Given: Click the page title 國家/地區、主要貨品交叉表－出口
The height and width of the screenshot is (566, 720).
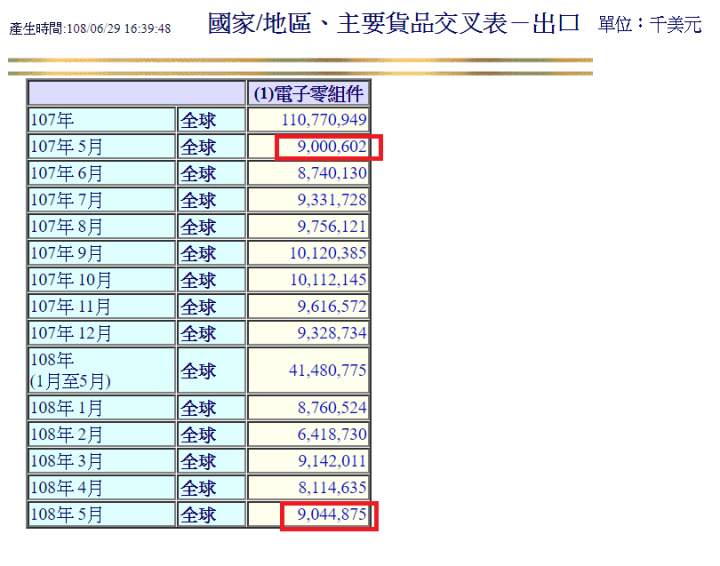Looking at the screenshot, I should (394, 23).
